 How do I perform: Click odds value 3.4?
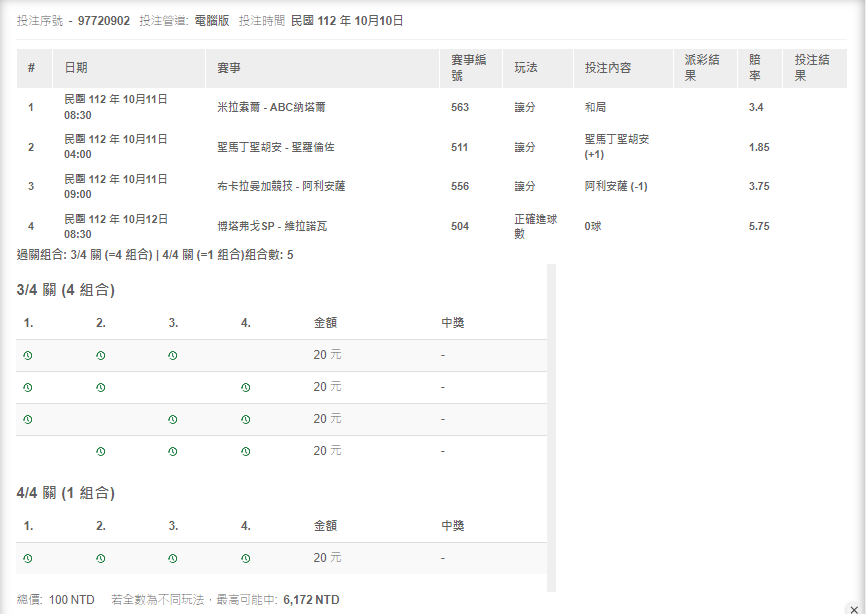pyautogui.click(x=756, y=107)
